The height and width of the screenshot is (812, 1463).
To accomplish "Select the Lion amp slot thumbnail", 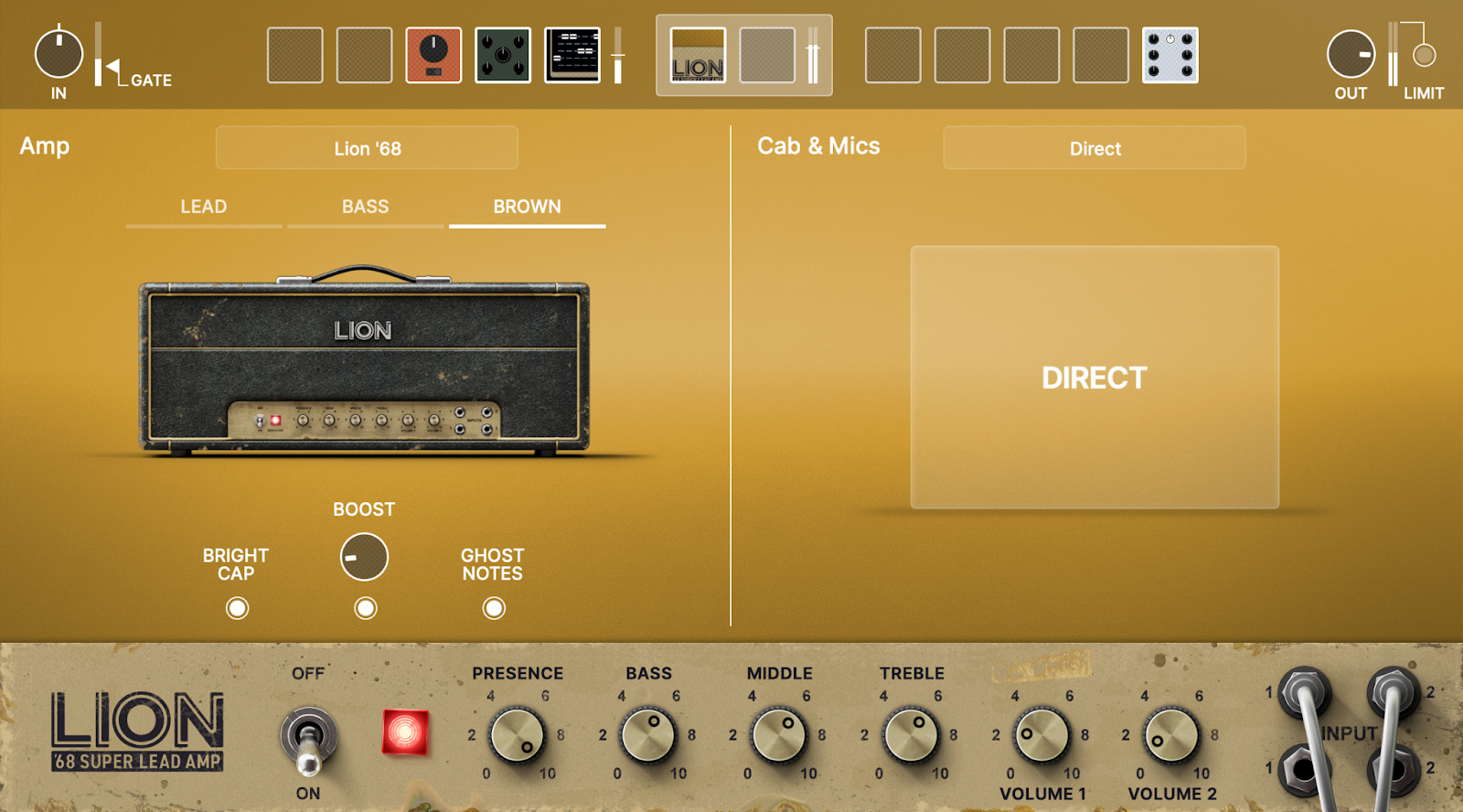I will click(698, 55).
